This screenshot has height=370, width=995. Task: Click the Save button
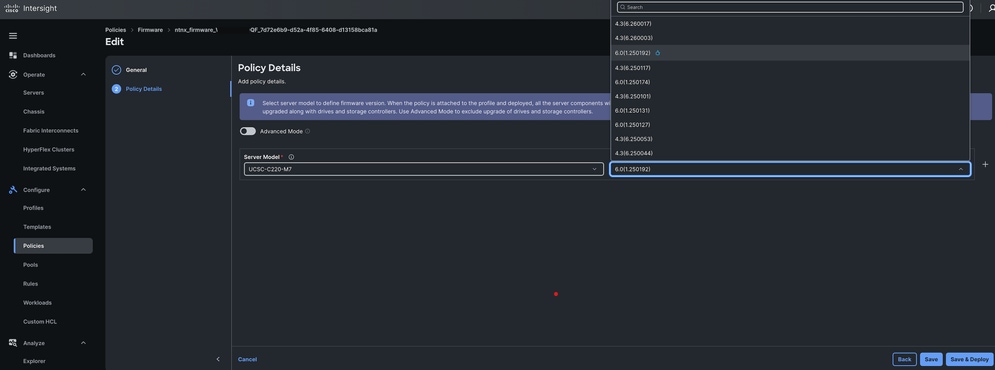coord(931,359)
